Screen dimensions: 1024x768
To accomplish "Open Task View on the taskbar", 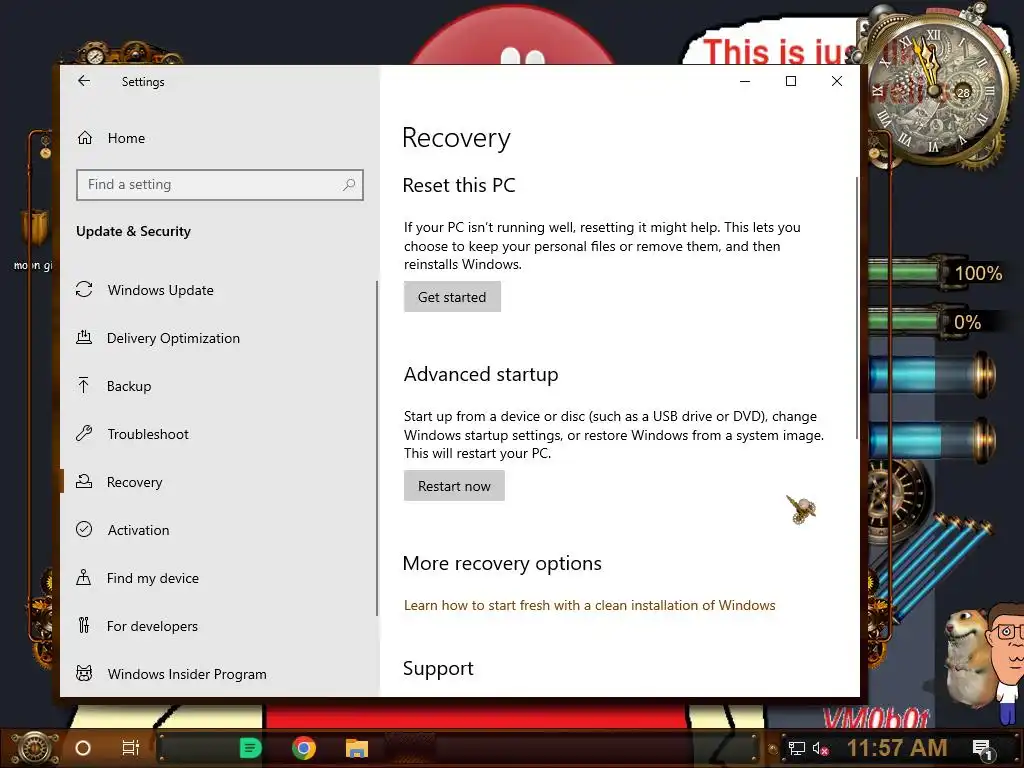I will [131, 748].
